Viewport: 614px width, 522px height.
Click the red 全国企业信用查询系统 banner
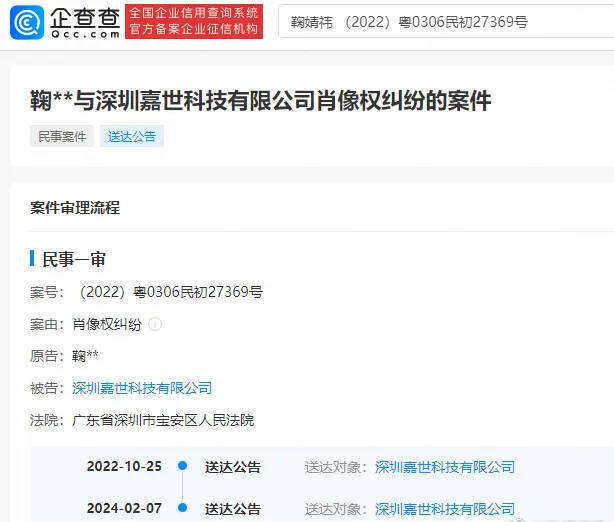click(194, 21)
